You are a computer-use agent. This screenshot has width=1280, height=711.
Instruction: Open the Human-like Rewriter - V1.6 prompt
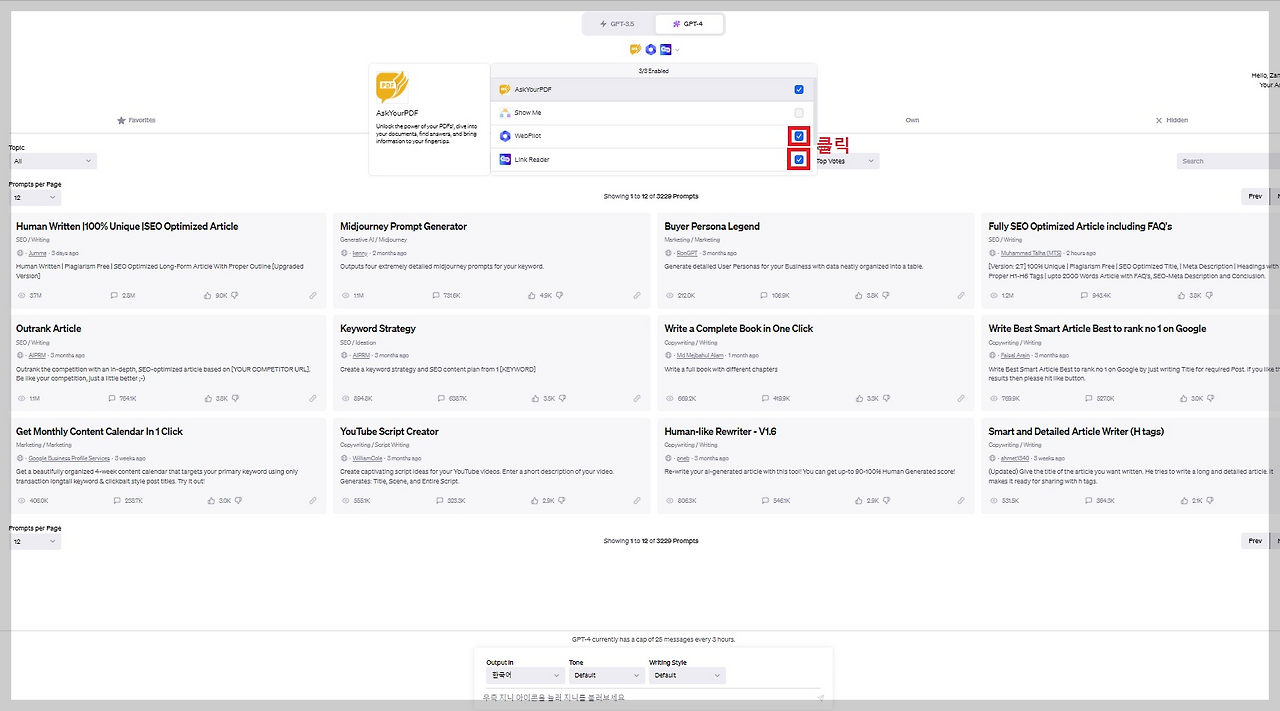coord(720,431)
